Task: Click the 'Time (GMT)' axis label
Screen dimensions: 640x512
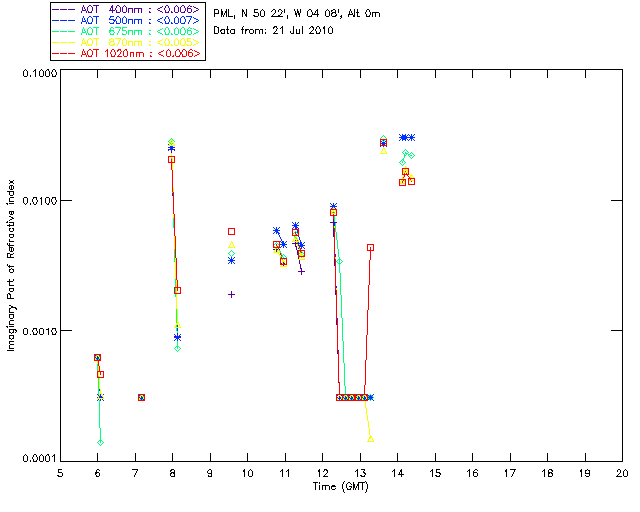Action: click(x=341, y=487)
